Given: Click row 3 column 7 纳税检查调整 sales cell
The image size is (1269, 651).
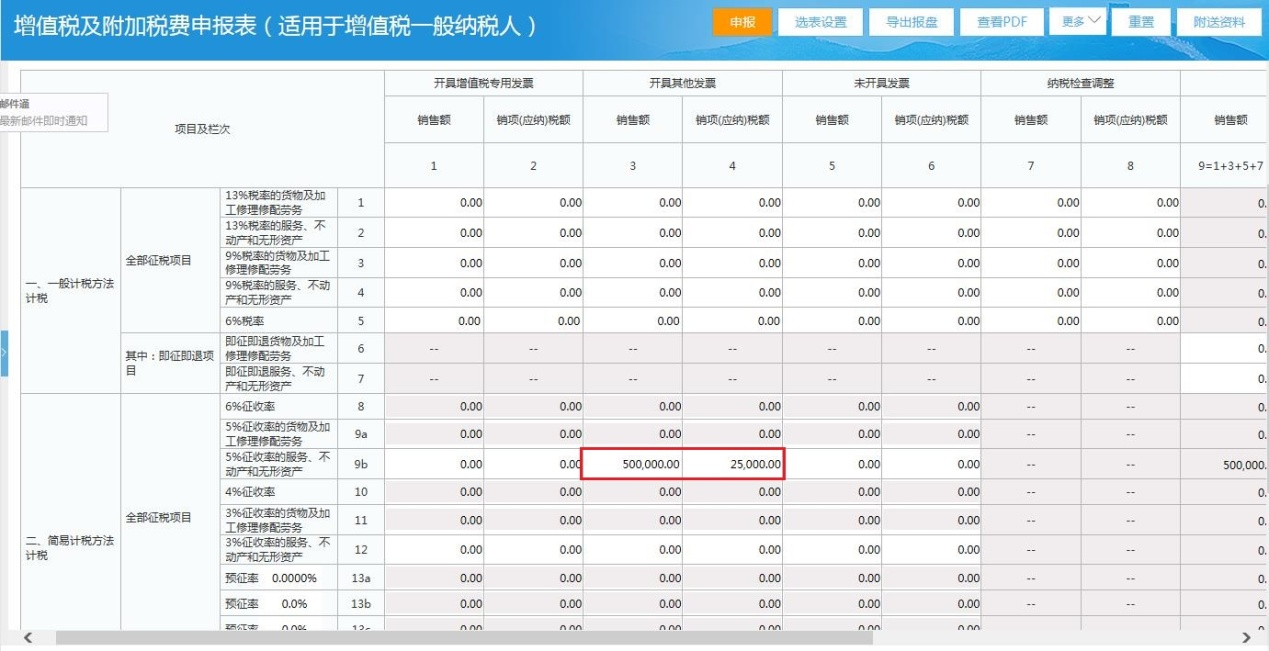Looking at the screenshot, I should [1031, 262].
